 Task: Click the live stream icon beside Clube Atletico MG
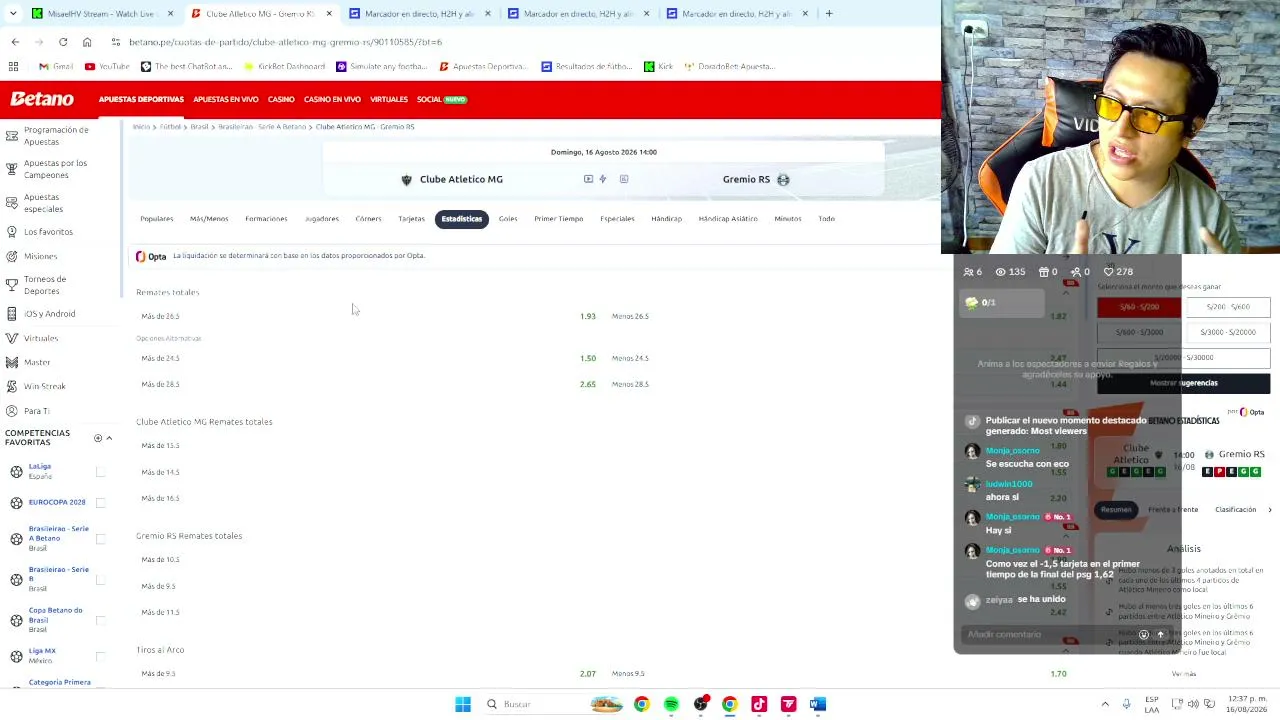[588, 179]
